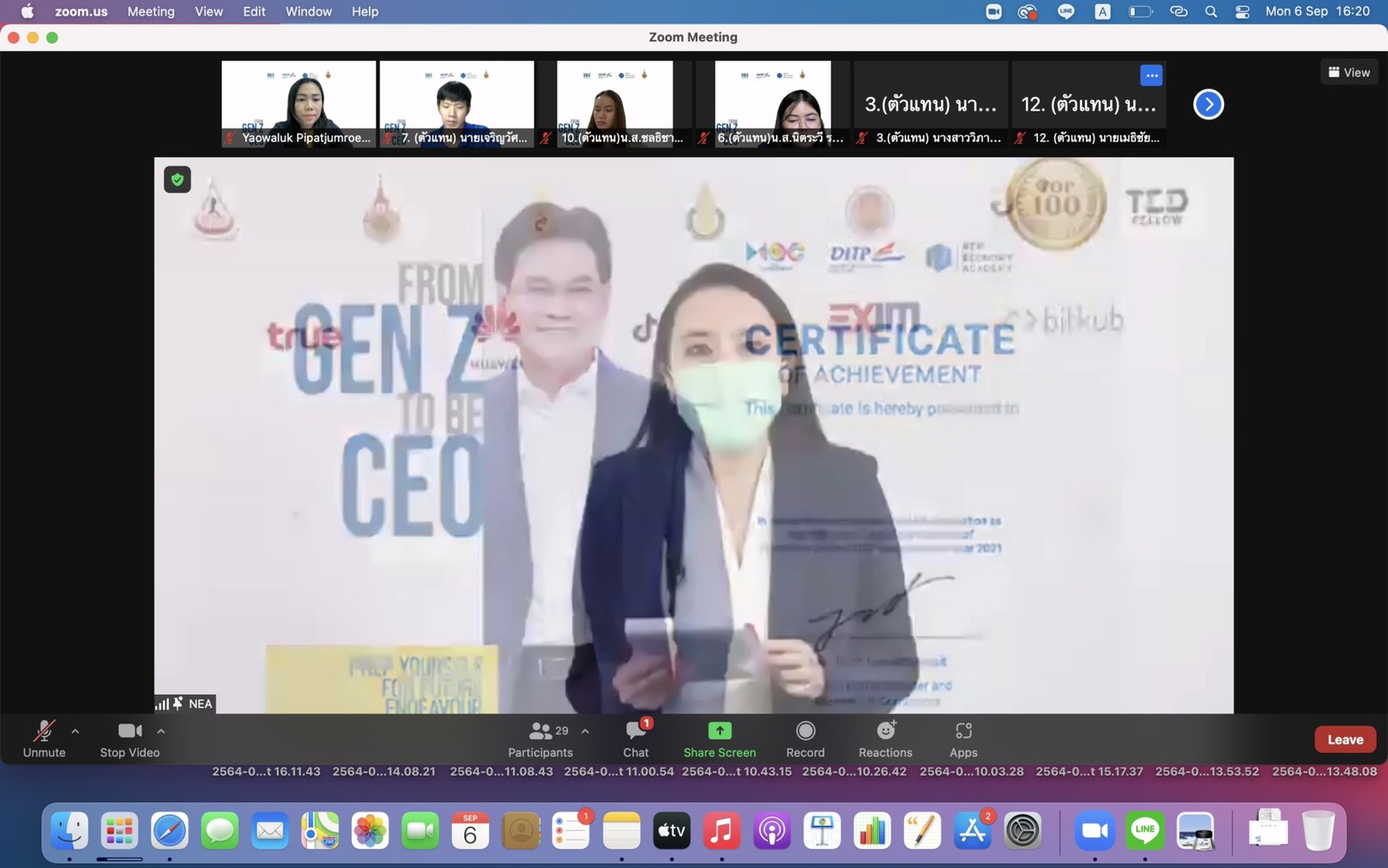Open Launchpad from the Dock

point(119,830)
